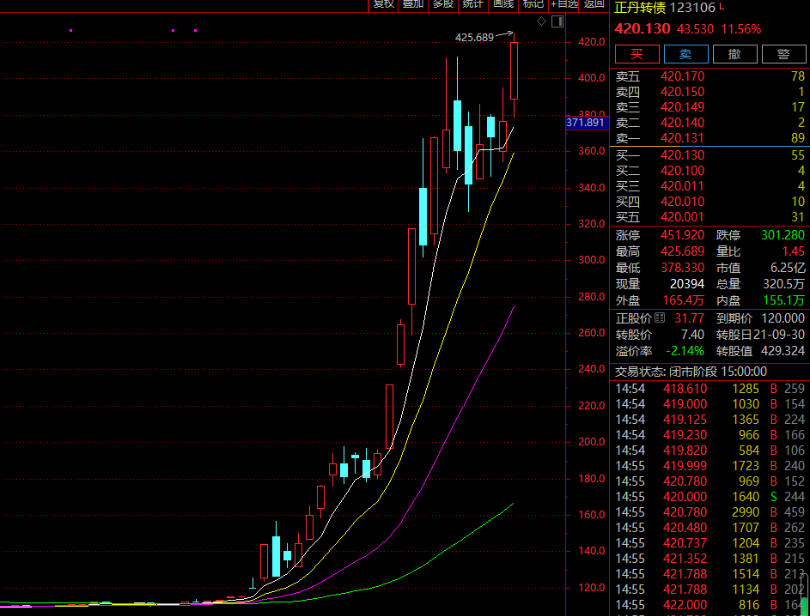Screen dimensions: 810x616
Task: Add stock via +自选 button
Action: coord(564,4)
